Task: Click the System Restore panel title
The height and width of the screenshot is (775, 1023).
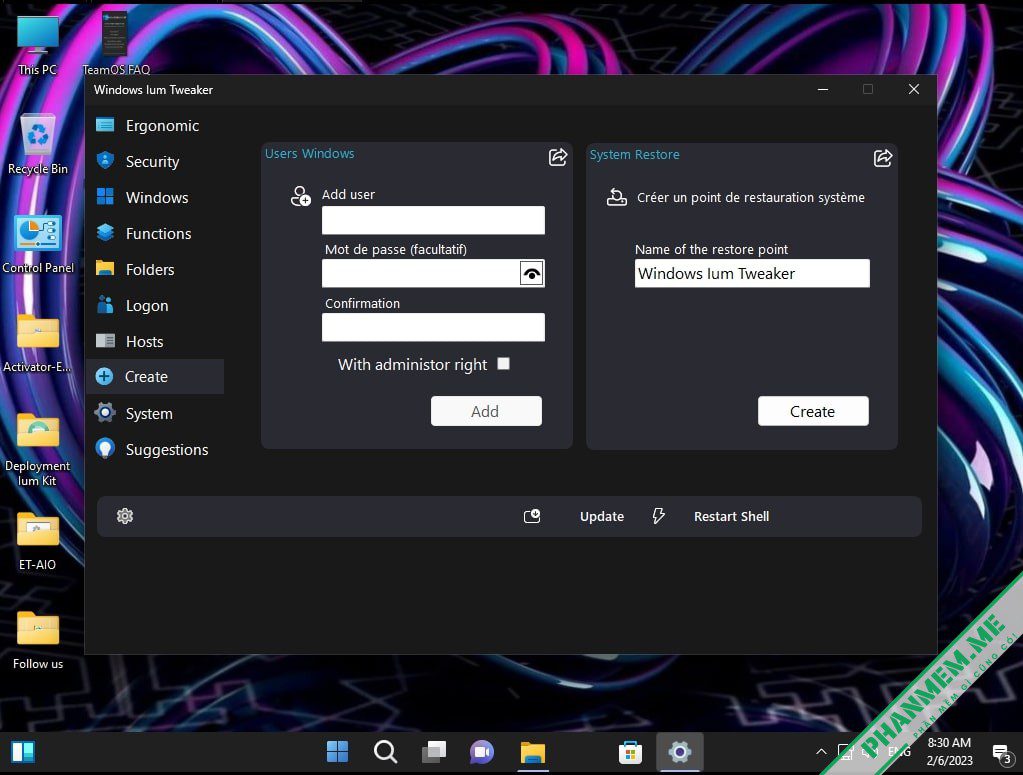Action: coord(635,155)
